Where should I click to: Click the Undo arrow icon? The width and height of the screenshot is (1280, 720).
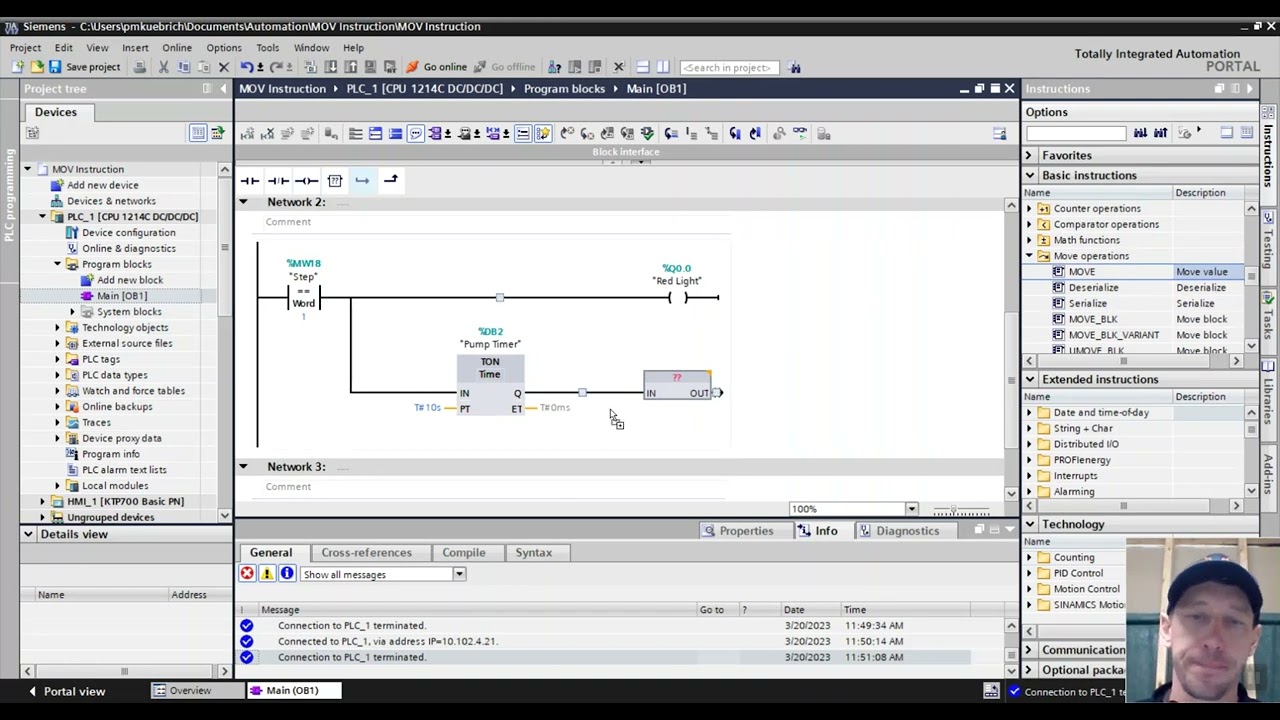coord(246,67)
